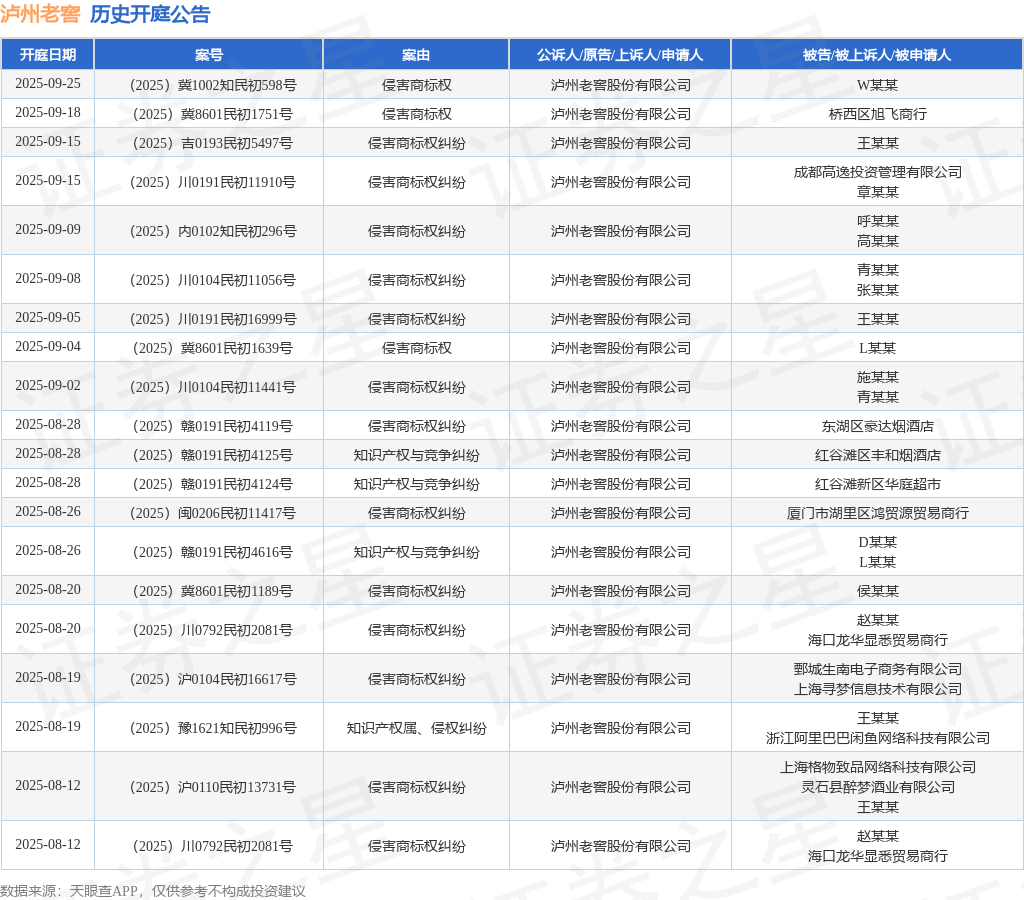1024x900 pixels.
Task: Select the date cell 2025-09-09
Action: (x=48, y=229)
